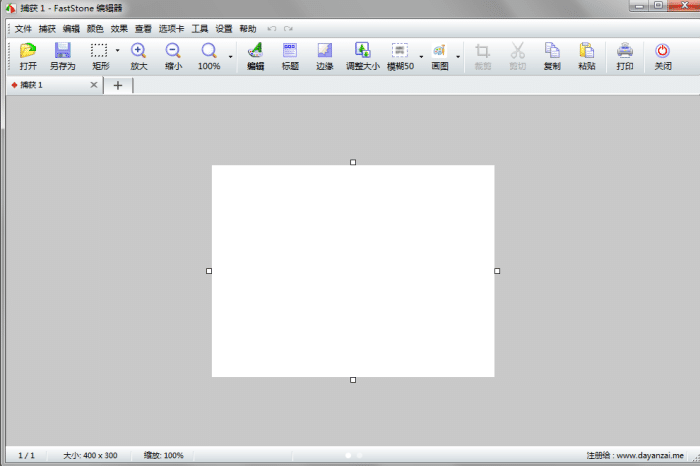Screen dimensions: 700x466
Task: Expand the 100% zoom dropdown arrow
Action: coord(230,57)
